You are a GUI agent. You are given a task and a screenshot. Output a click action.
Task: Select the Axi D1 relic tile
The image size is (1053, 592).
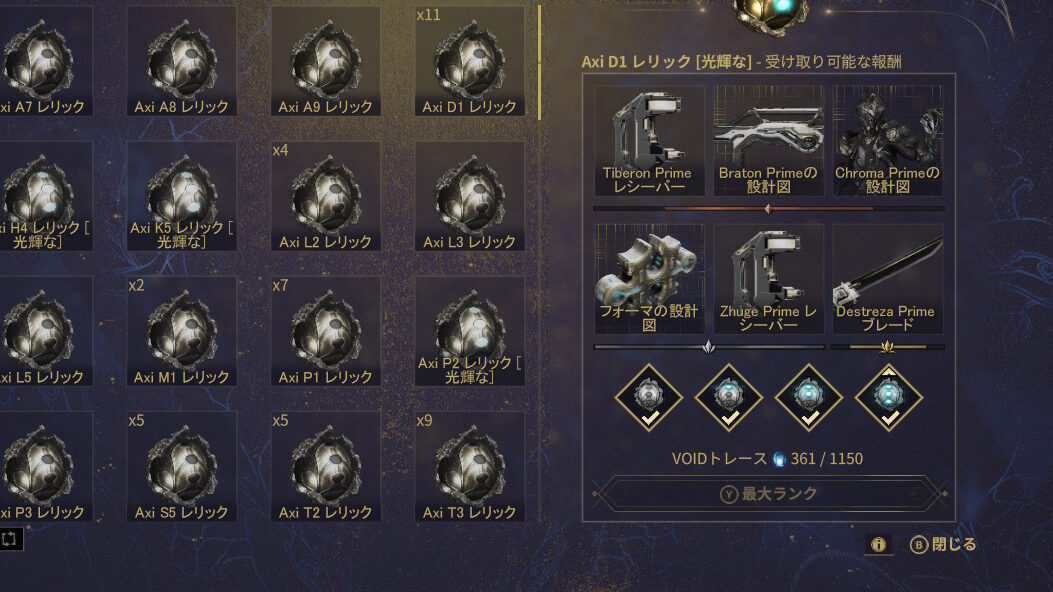tap(469, 61)
